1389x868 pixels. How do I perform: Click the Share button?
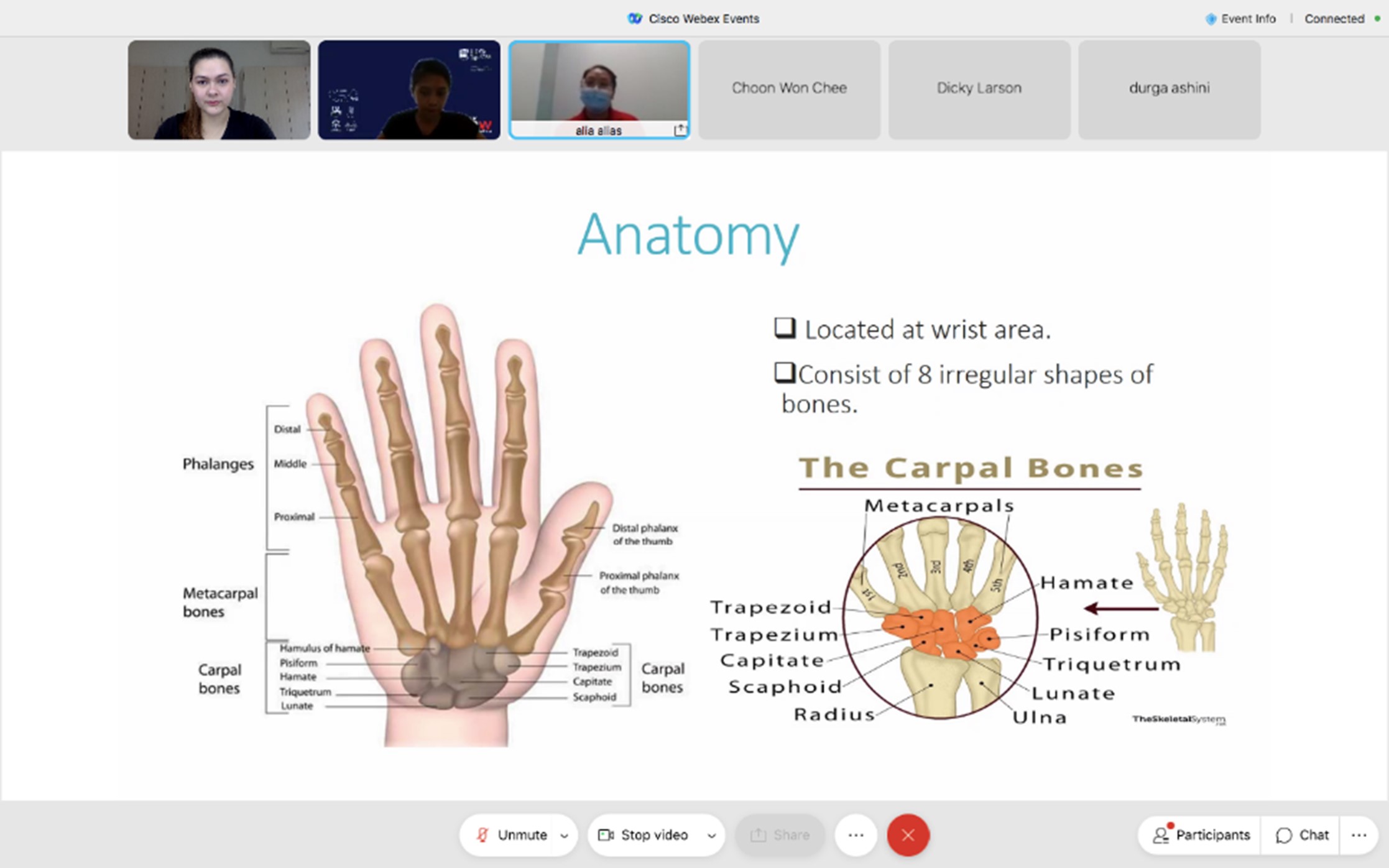[x=780, y=835]
